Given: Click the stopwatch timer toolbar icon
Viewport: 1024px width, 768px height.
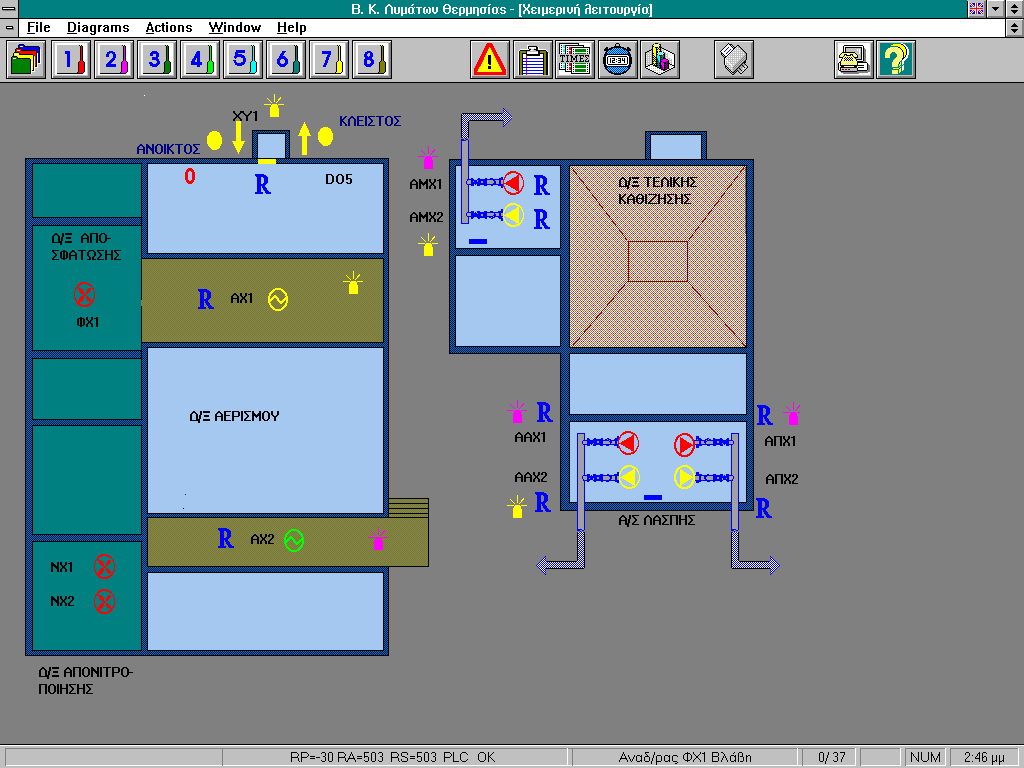Looking at the screenshot, I should (617, 60).
